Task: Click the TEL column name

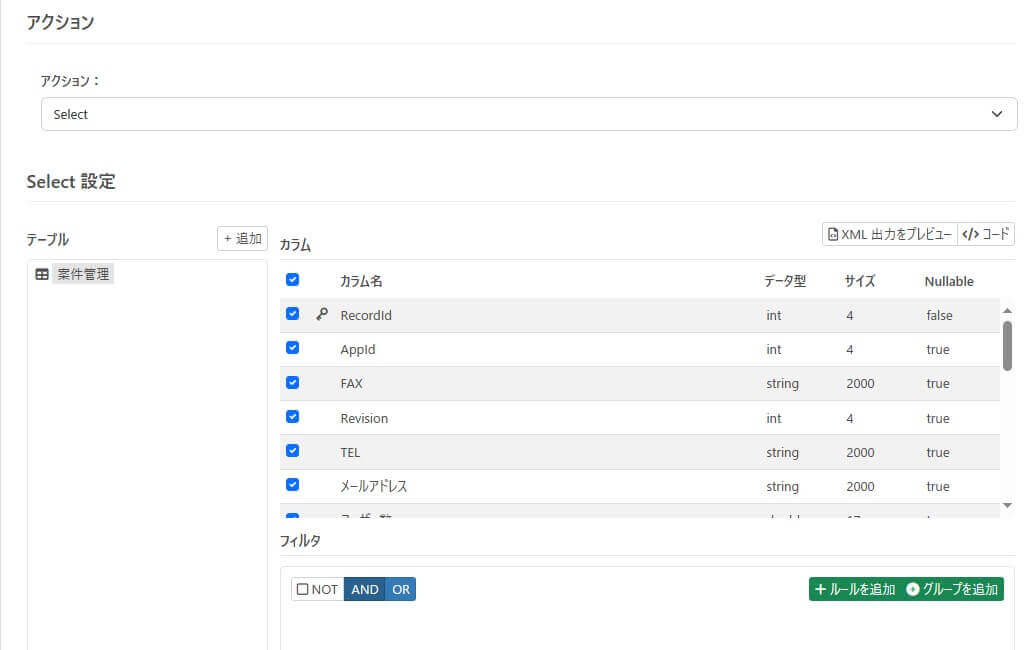Action: click(x=350, y=452)
